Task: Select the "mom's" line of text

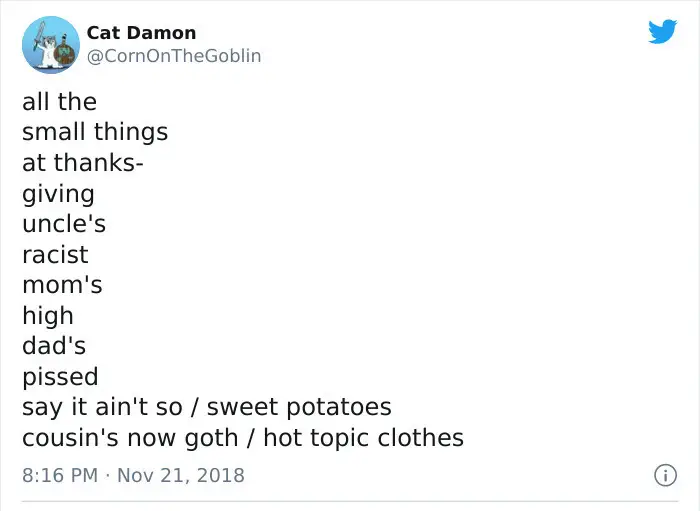Action: pos(62,285)
